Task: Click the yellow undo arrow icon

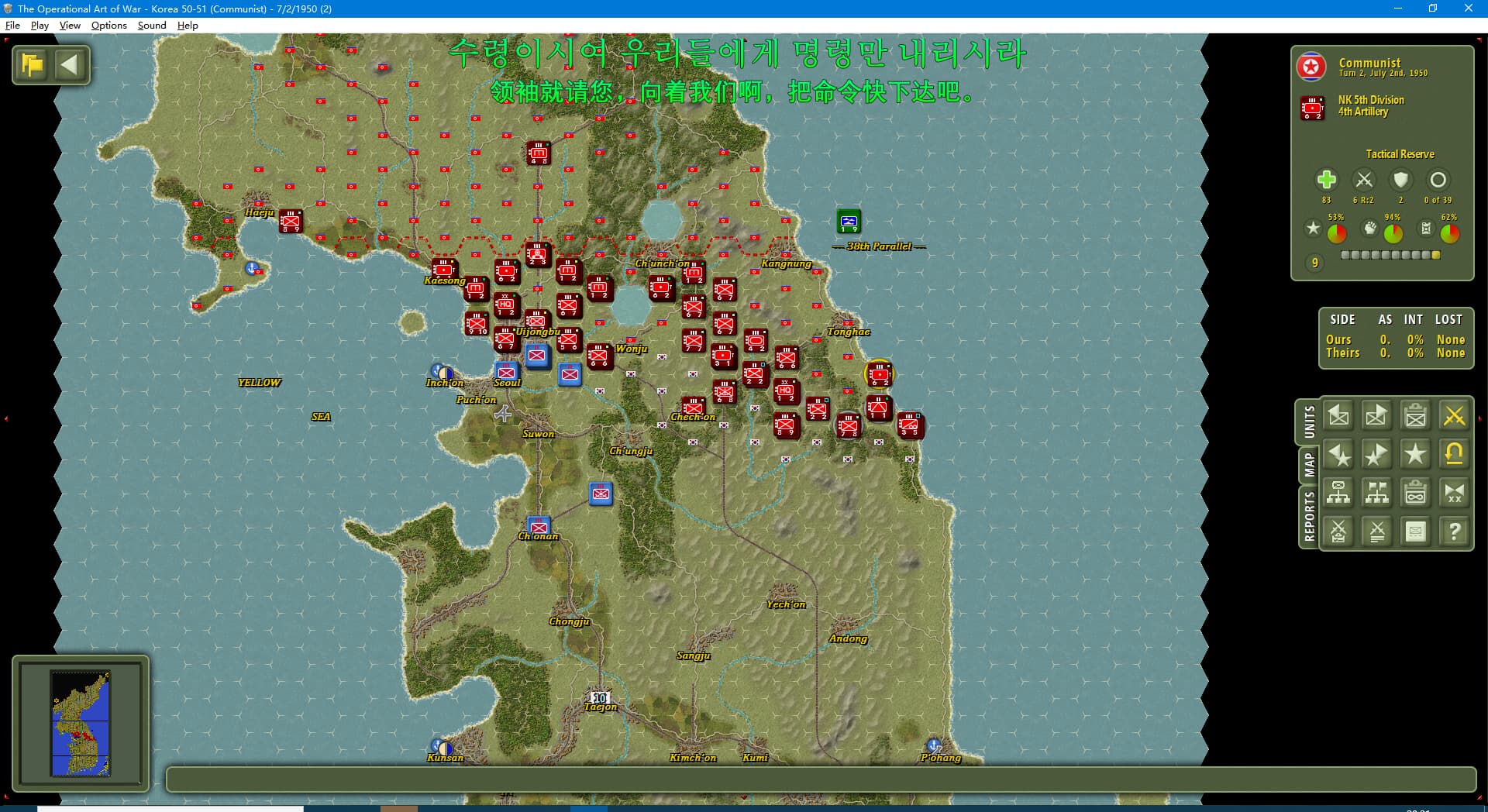Action: tap(1454, 454)
